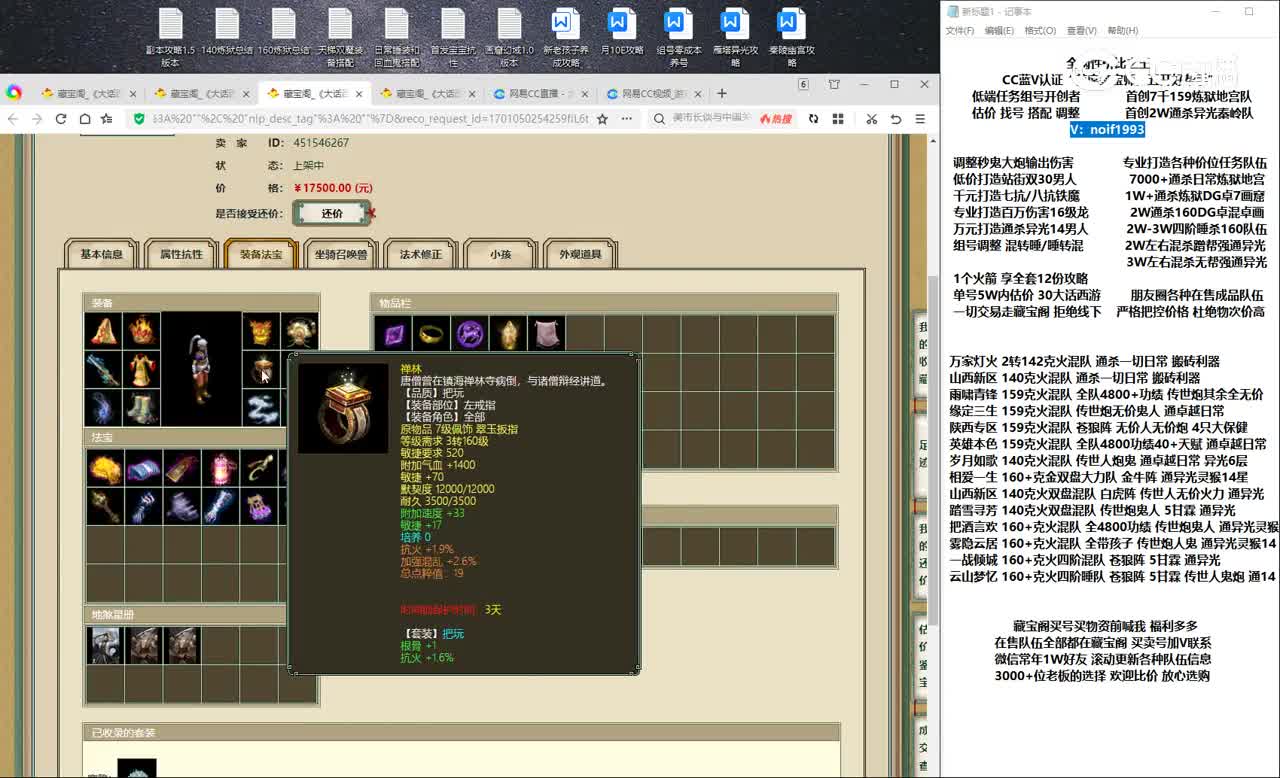Click the gold ring inventory item
This screenshot has height=778, width=1280.
click(x=431, y=333)
